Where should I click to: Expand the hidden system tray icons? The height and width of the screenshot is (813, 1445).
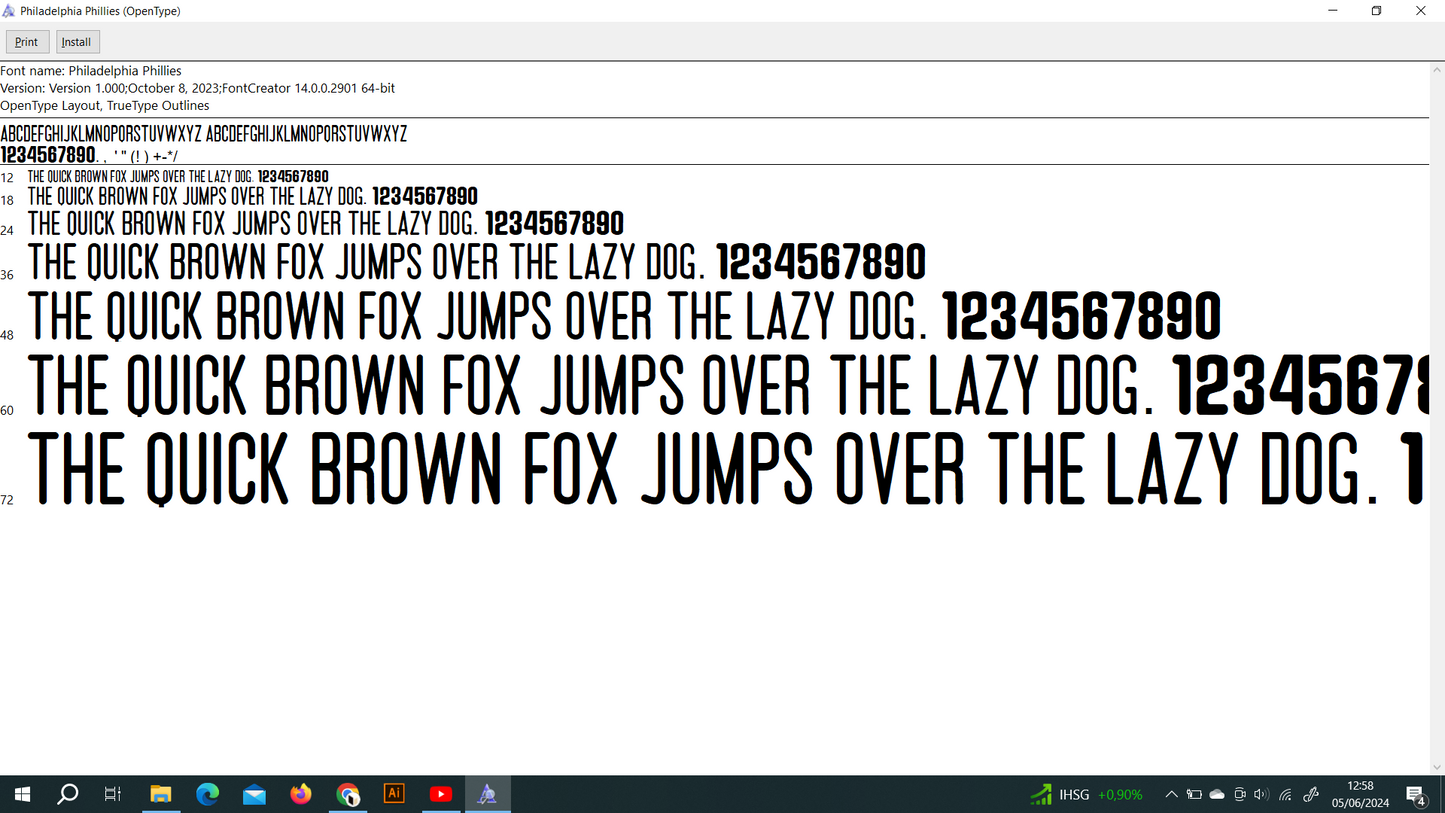pos(1171,794)
